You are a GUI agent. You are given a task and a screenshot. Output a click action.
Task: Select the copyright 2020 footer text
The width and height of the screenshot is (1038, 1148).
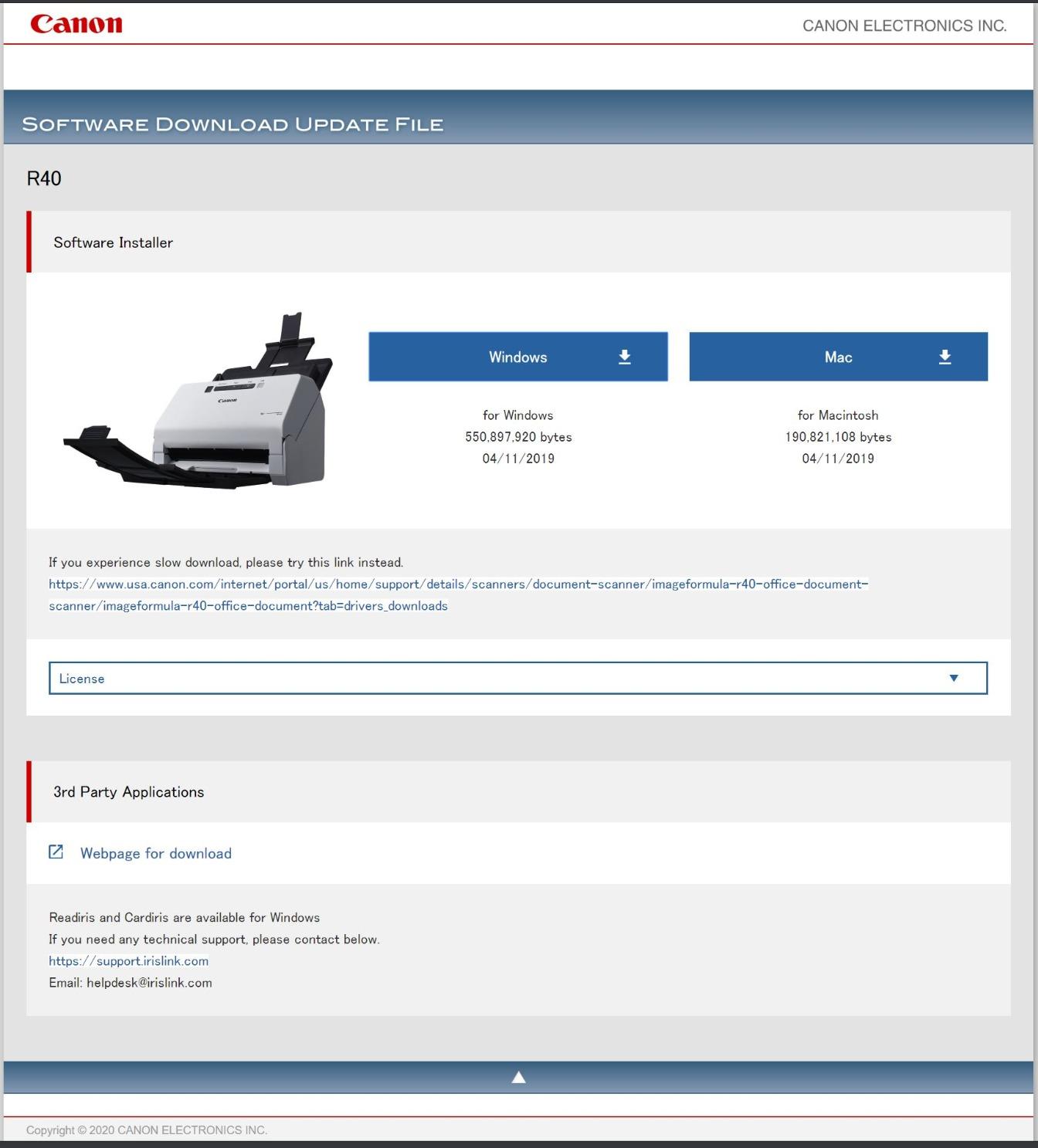click(147, 1130)
